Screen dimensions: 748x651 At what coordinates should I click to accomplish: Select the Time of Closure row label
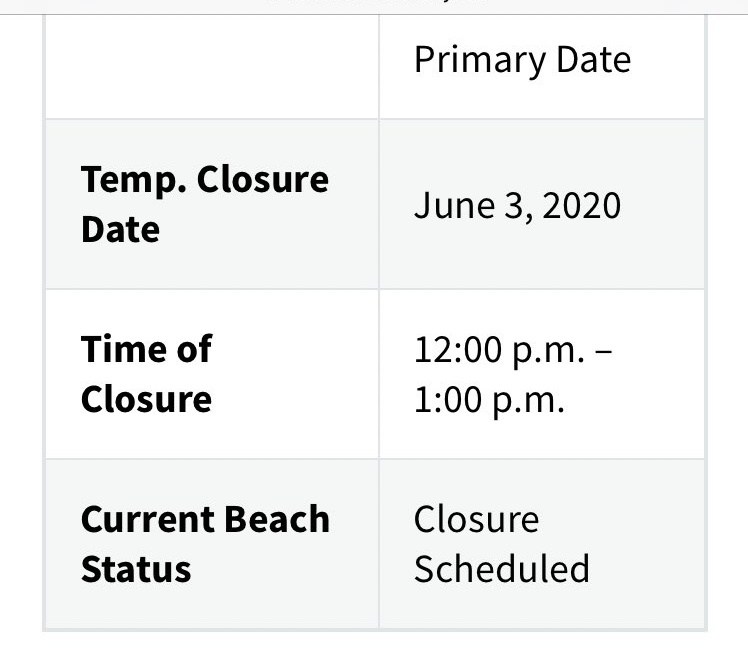[x=146, y=374]
